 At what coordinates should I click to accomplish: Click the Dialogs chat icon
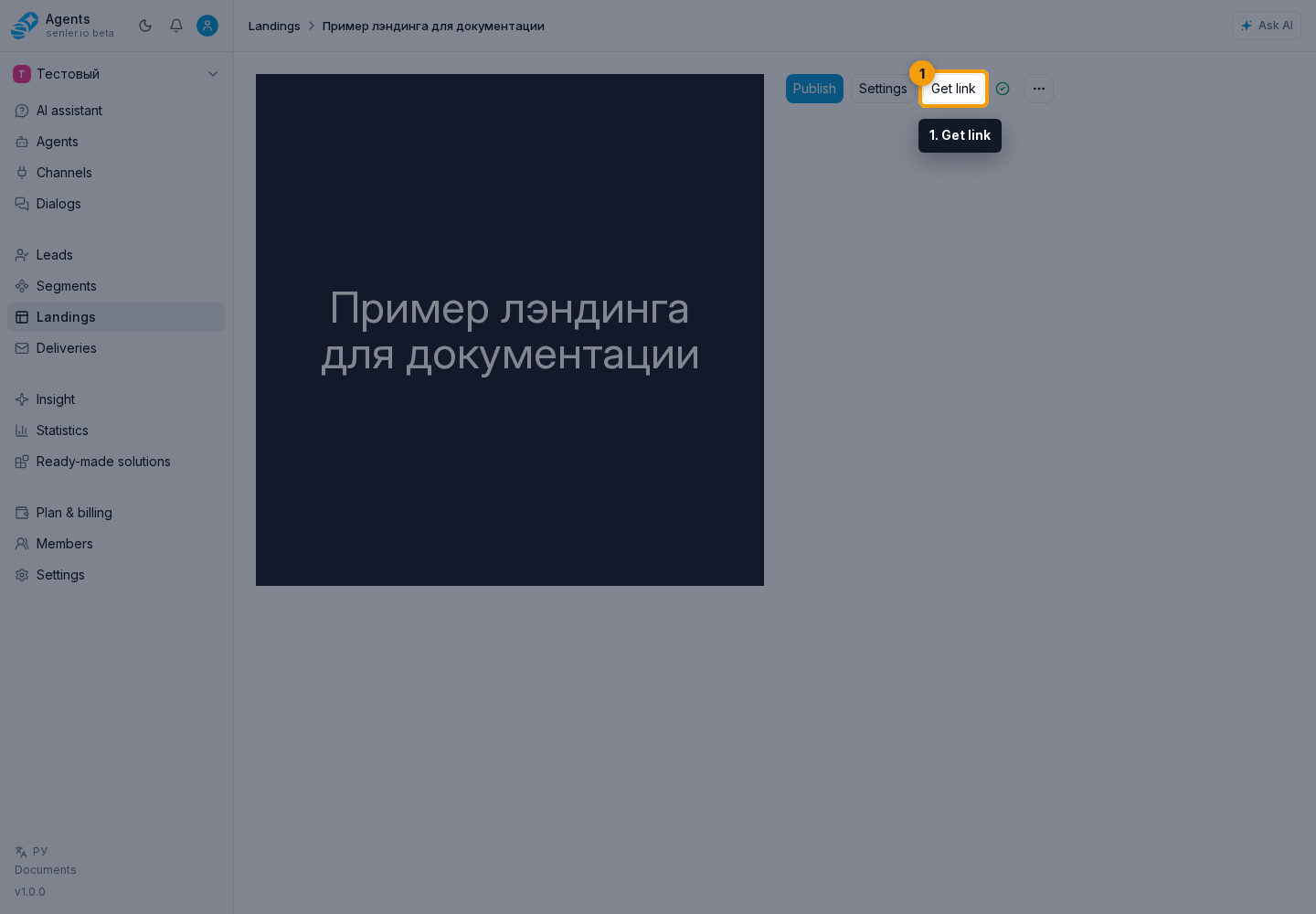point(22,204)
